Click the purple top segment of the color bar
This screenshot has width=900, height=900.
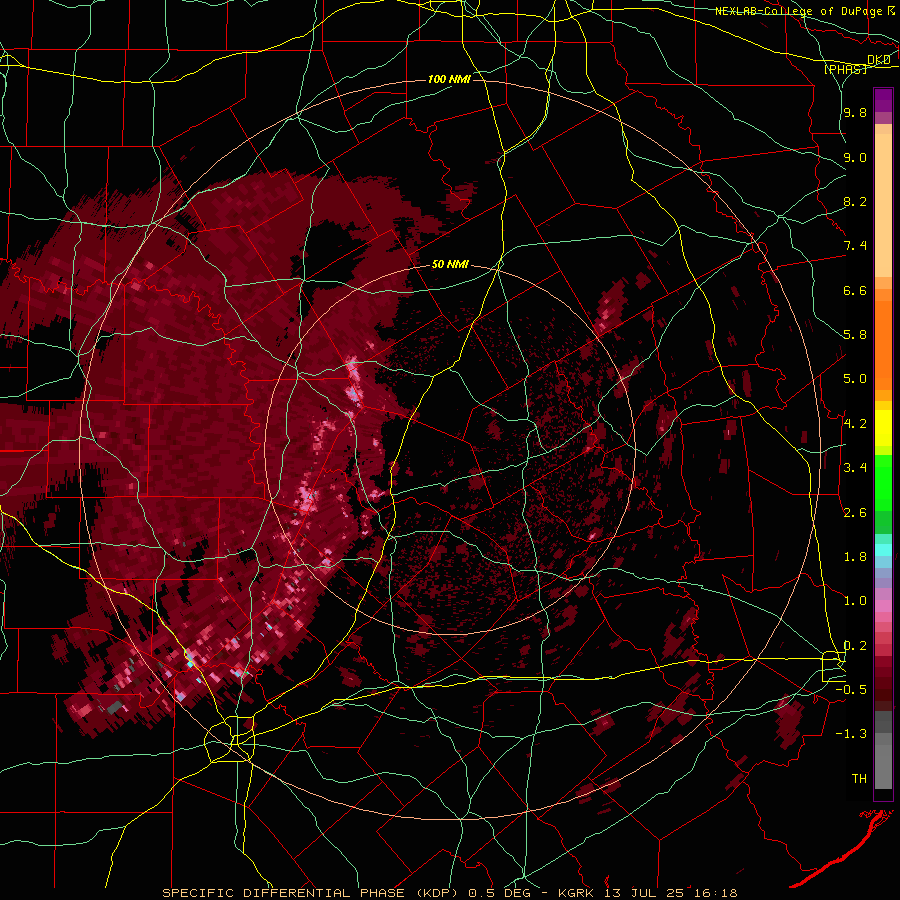(883, 100)
